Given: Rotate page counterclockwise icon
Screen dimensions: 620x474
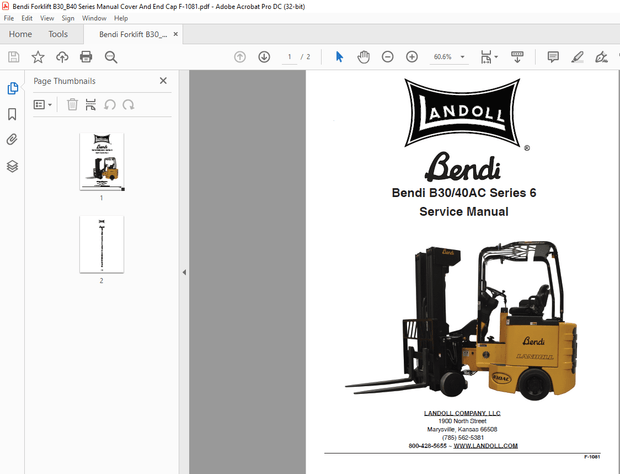Looking at the screenshot, I should pos(110,105).
